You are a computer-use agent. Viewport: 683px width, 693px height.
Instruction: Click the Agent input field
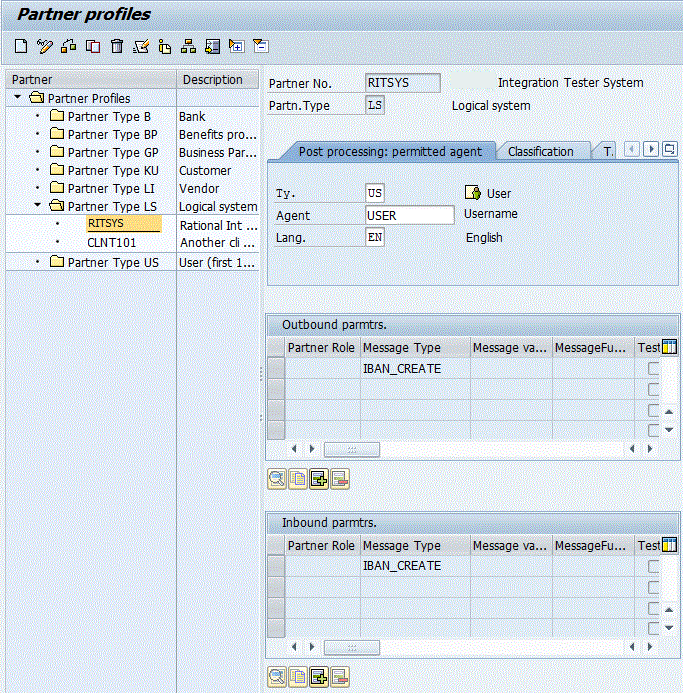(x=409, y=215)
